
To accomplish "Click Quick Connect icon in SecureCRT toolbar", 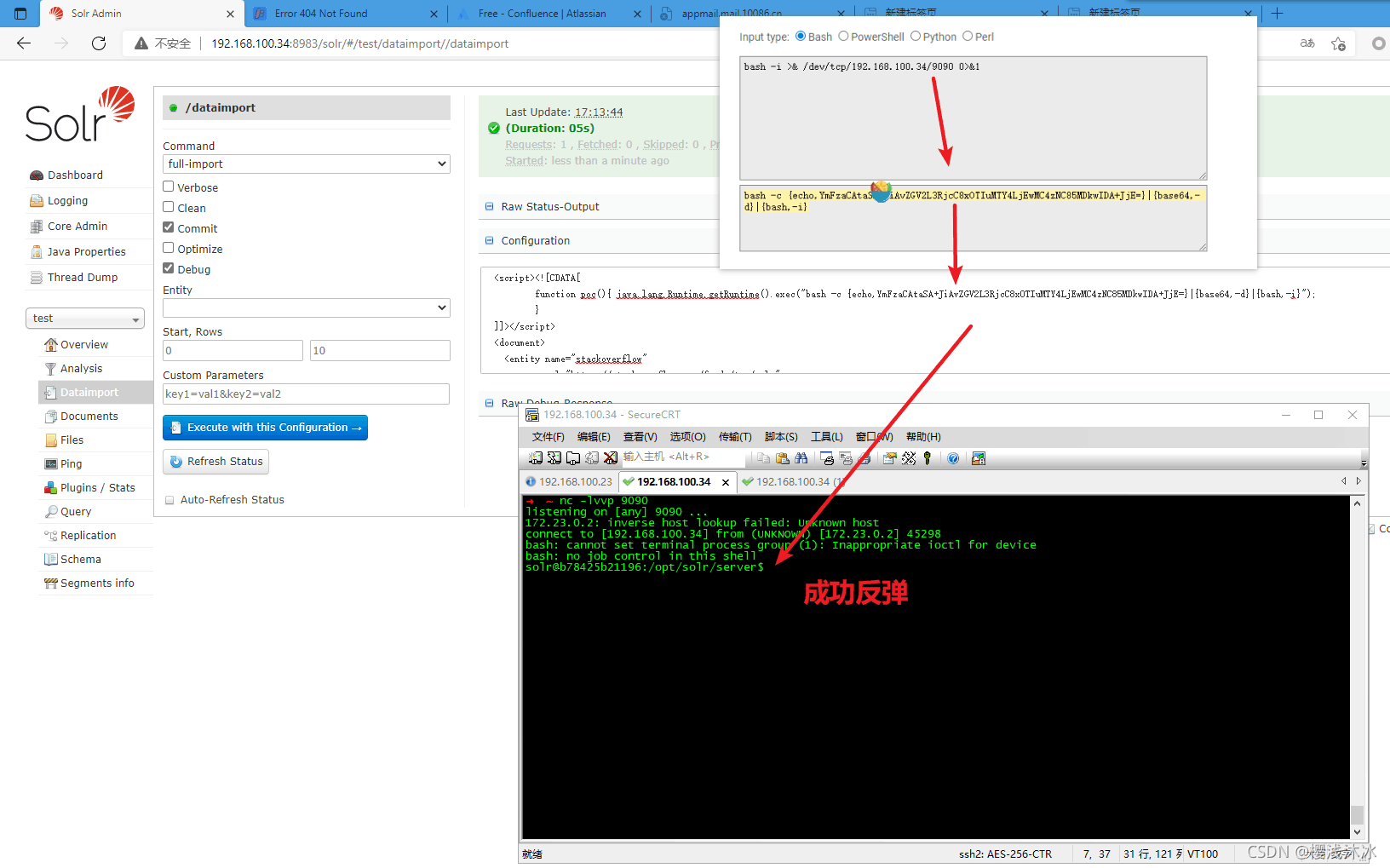I will (554, 458).
